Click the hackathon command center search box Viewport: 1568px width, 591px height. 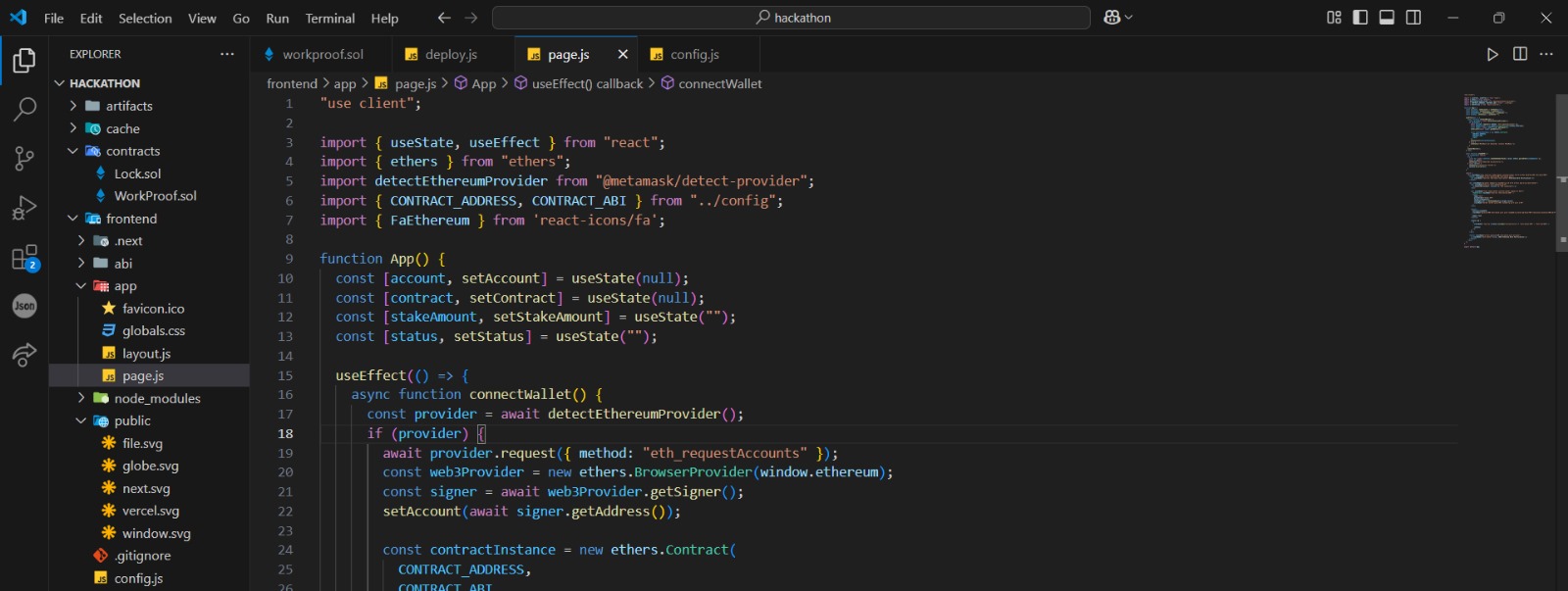pos(791,18)
